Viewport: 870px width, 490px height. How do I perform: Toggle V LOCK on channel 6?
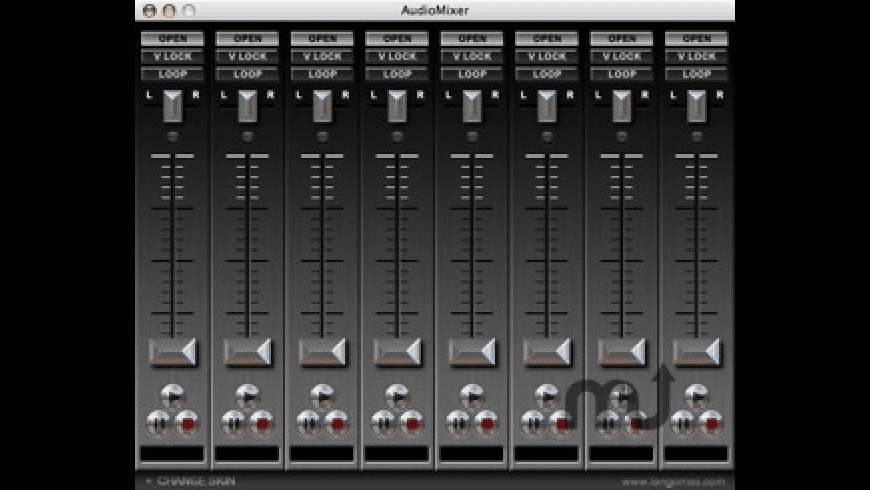click(547, 56)
